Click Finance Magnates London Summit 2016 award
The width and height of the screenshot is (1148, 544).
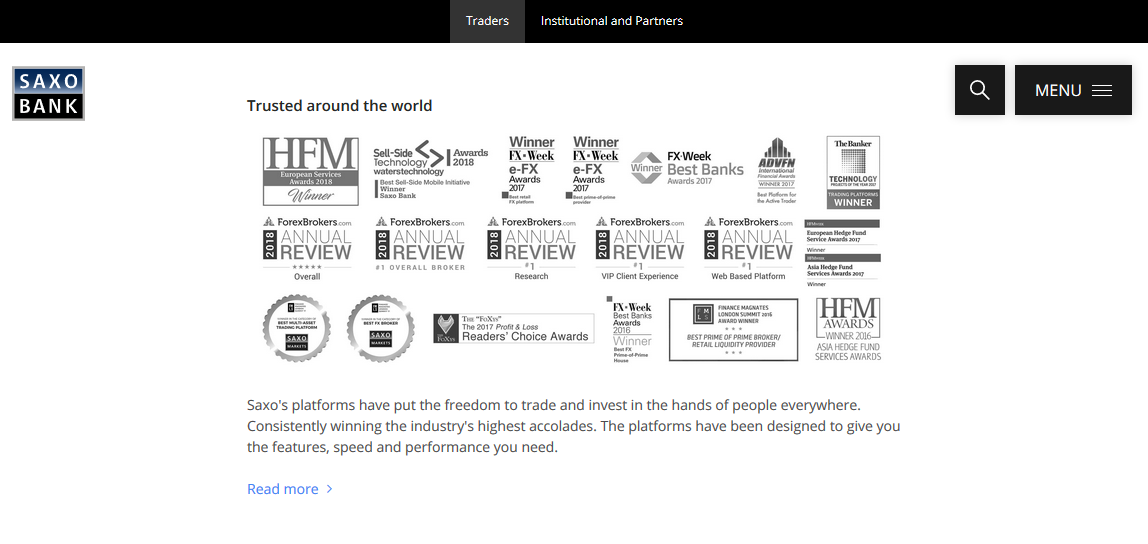point(733,329)
